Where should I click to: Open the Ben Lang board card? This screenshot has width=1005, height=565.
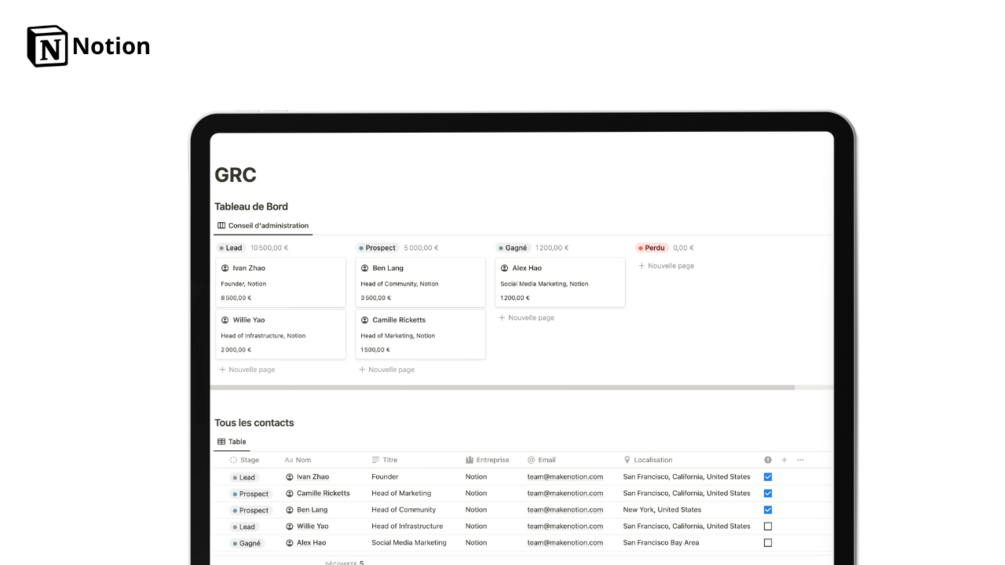(x=420, y=282)
